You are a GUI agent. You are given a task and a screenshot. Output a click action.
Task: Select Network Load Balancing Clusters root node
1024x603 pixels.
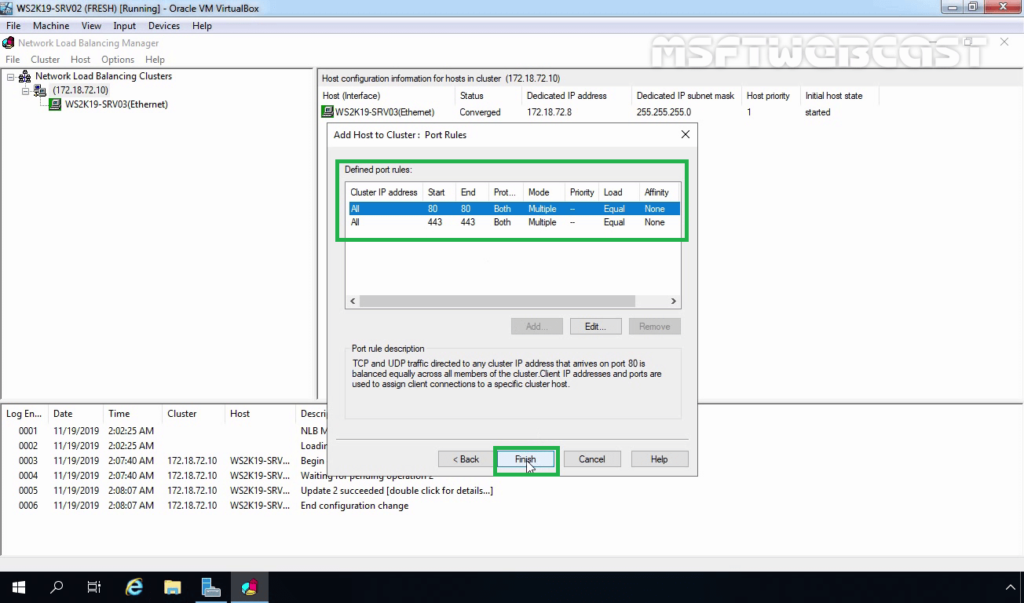point(103,76)
